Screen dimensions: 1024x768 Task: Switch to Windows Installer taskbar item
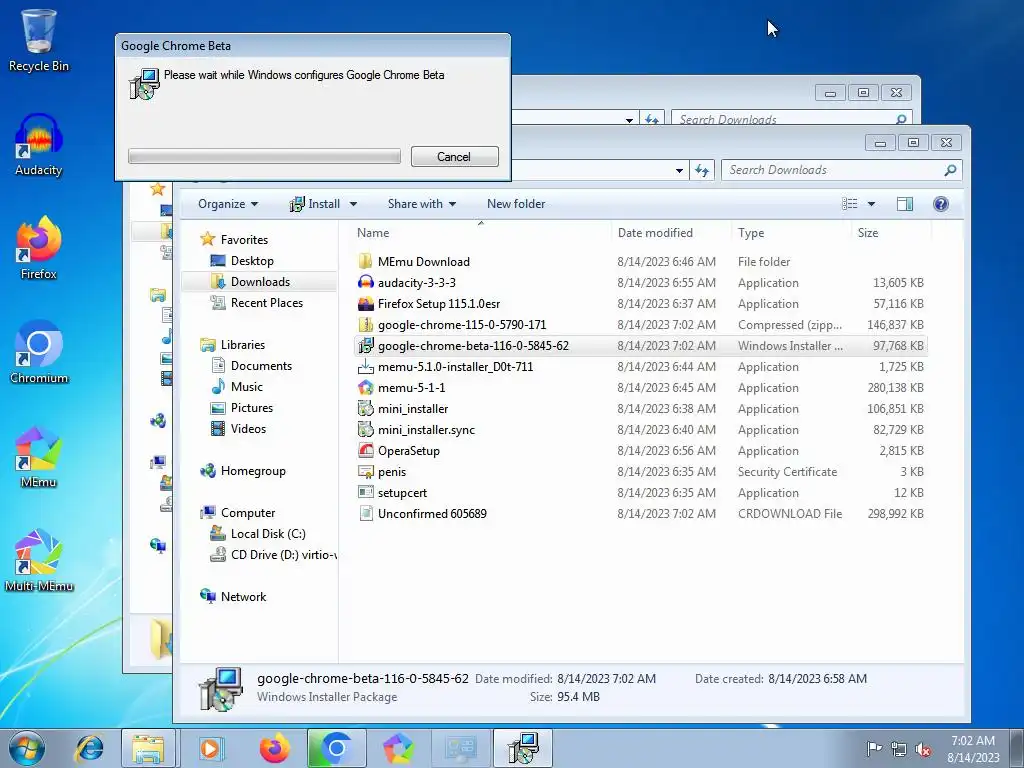524,748
